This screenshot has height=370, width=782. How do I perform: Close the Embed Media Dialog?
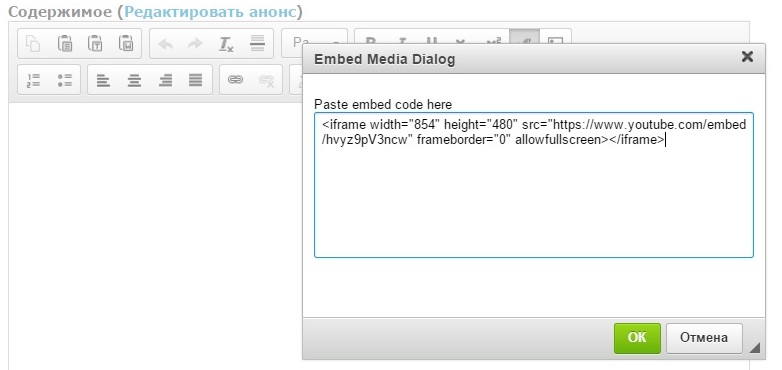[x=747, y=57]
